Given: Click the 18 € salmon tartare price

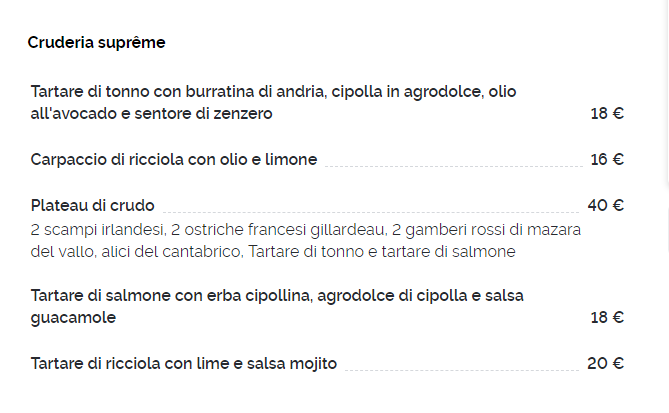Looking at the screenshot, I should pyautogui.click(x=607, y=317).
